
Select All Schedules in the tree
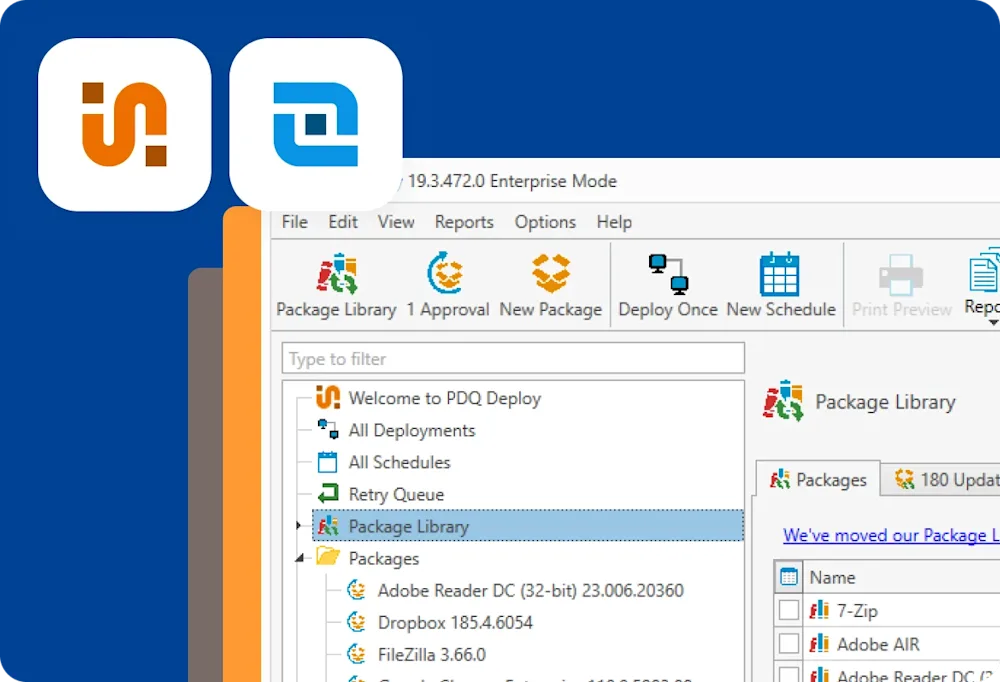399,463
